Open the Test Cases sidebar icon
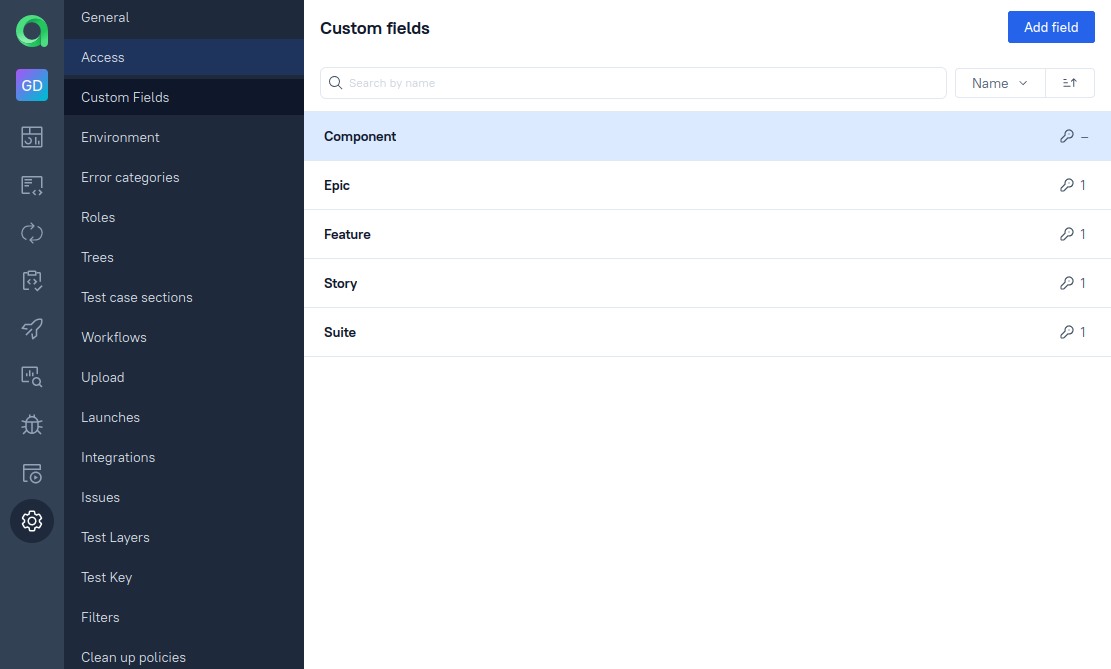1111x669 pixels. point(31,185)
